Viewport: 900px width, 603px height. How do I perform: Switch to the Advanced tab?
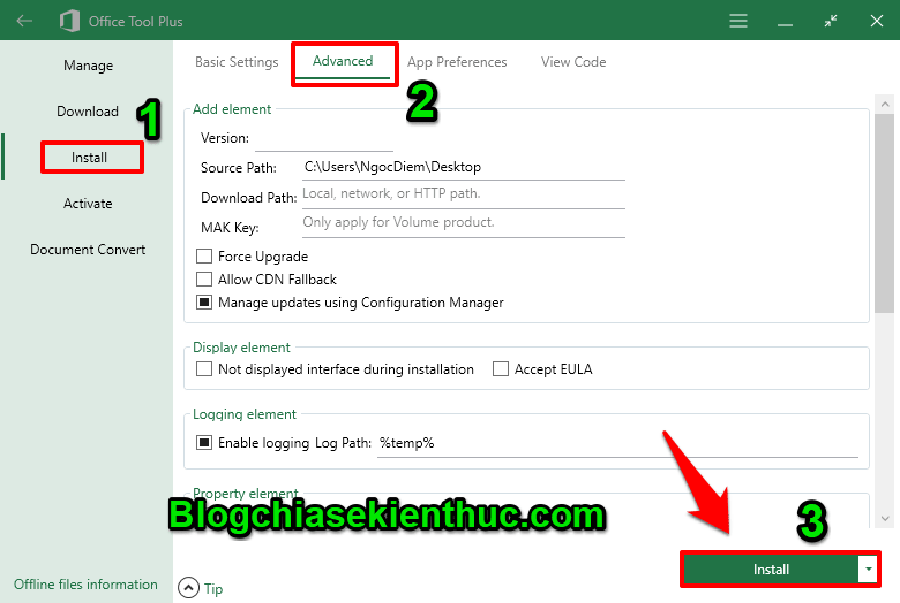[x=343, y=61]
